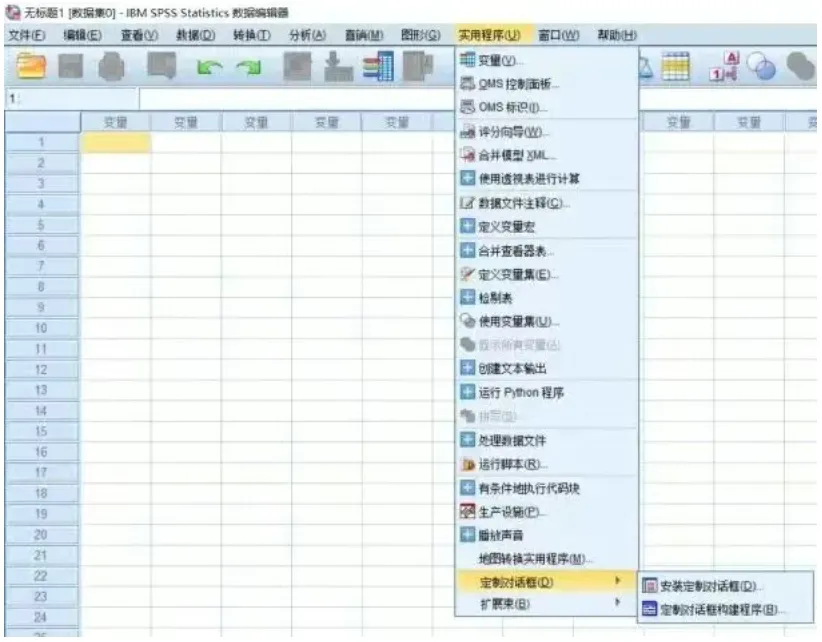822x642 pixels.
Task: Choose 安装定制对话框(D)... in the submenu
Action: point(725,586)
